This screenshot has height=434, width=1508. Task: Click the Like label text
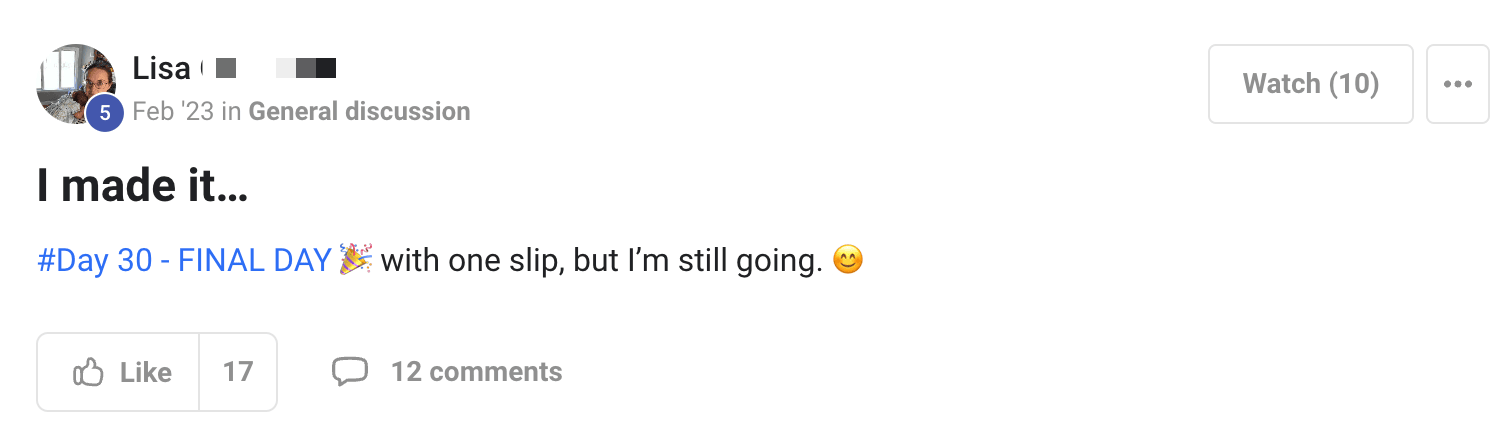[x=145, y=372]
